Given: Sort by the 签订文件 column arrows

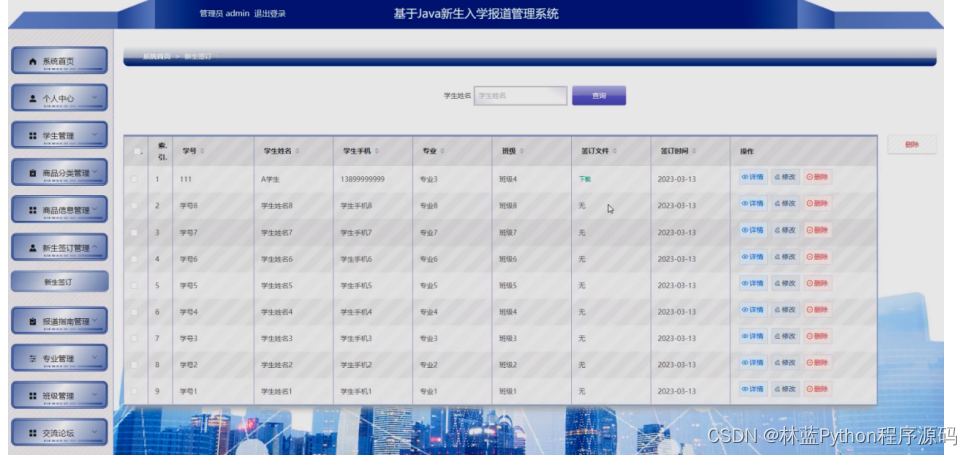Looking at the screenshot, I should click(x=614, y=151).
